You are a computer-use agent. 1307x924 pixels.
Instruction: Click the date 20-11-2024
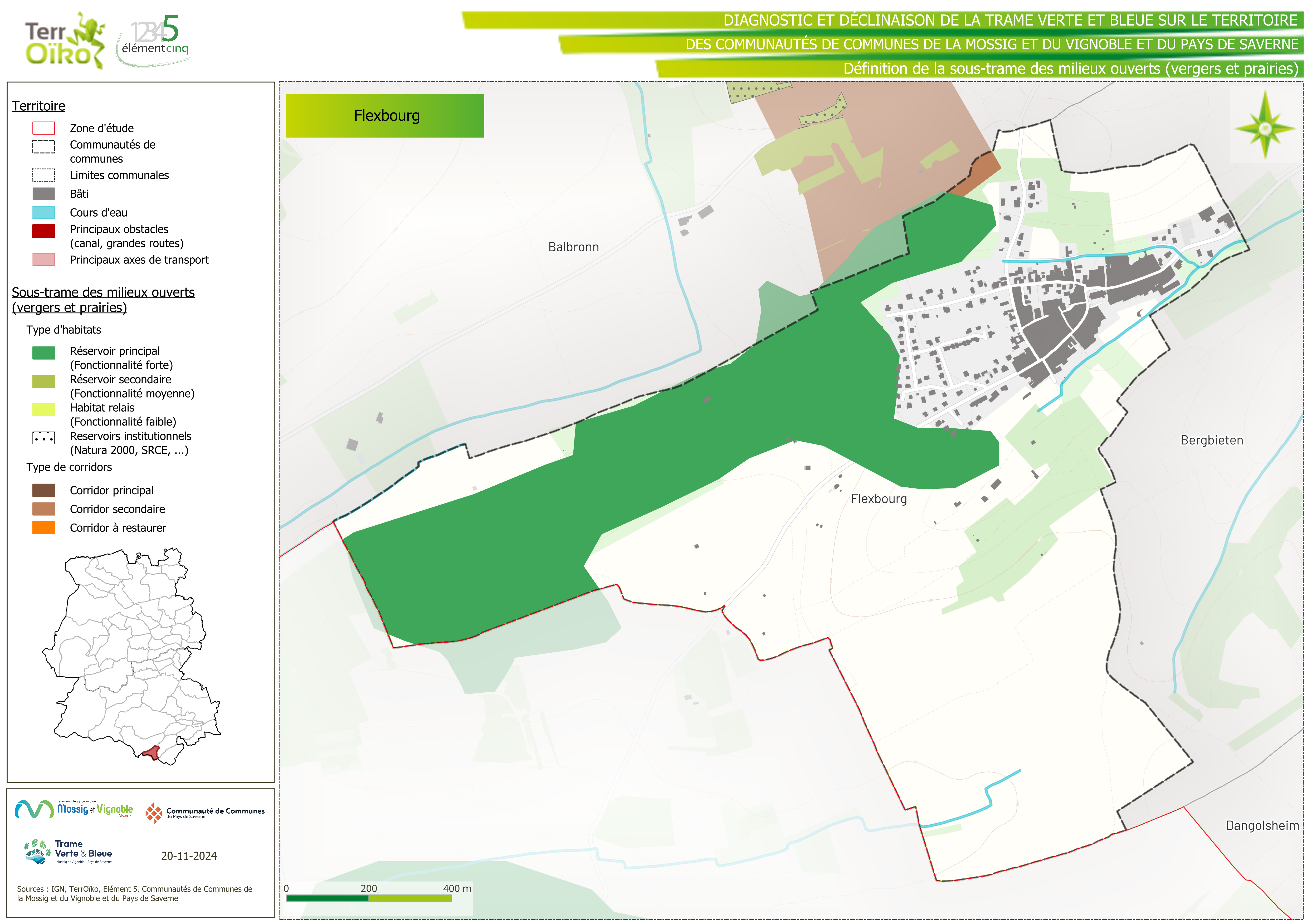coord(188,856)
